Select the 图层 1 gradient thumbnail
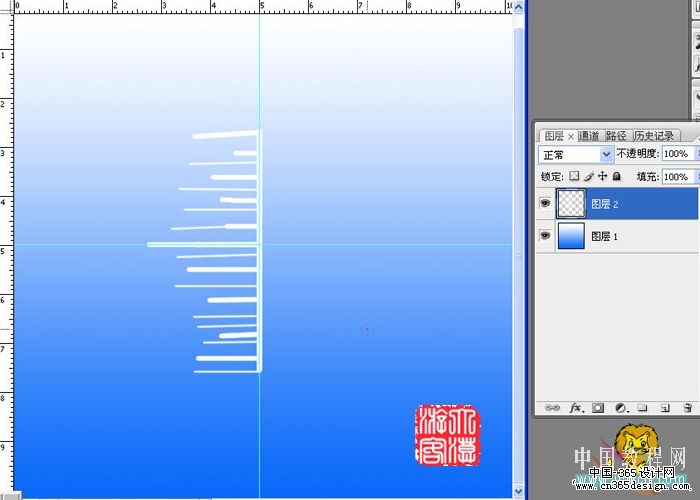Screen dimensions: 700x500 point(571,236)
